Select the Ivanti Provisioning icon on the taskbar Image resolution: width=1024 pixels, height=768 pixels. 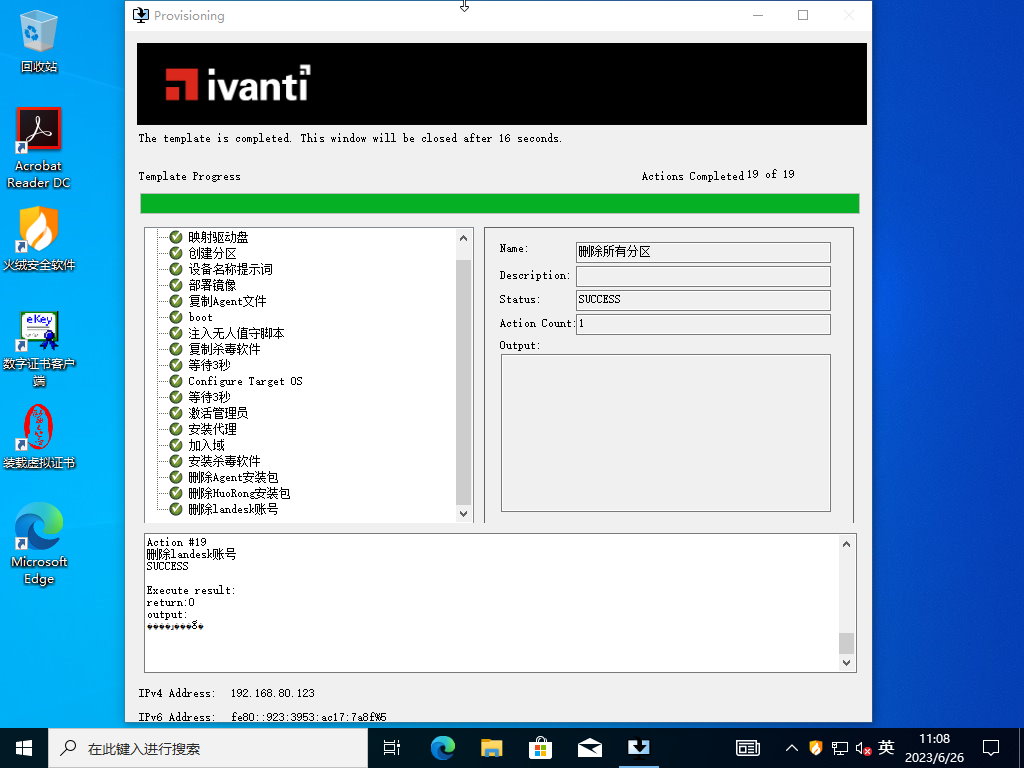(638, 747)
